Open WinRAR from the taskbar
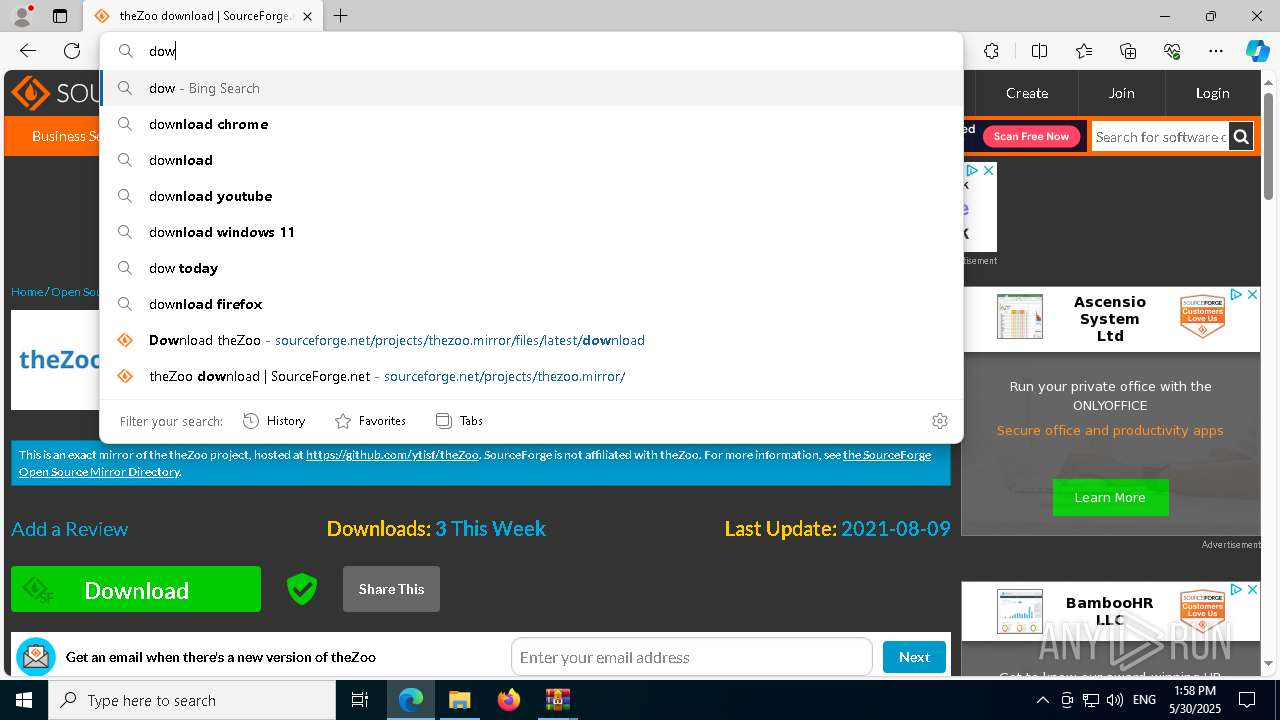1280x720 pixels. point(557,700)
